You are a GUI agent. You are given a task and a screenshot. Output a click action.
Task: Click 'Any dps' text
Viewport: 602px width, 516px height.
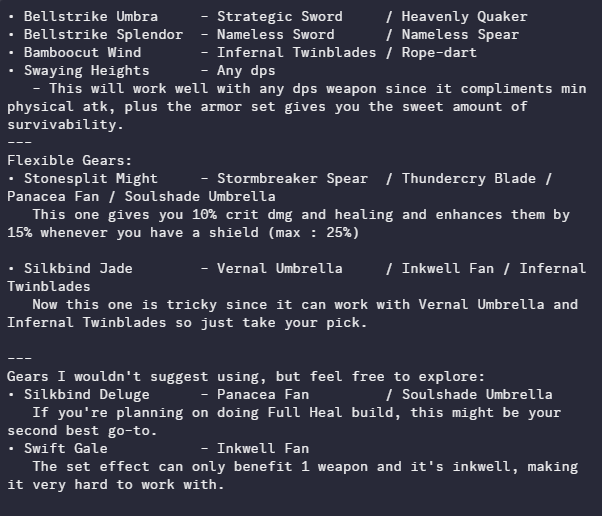tap(250, 70)
